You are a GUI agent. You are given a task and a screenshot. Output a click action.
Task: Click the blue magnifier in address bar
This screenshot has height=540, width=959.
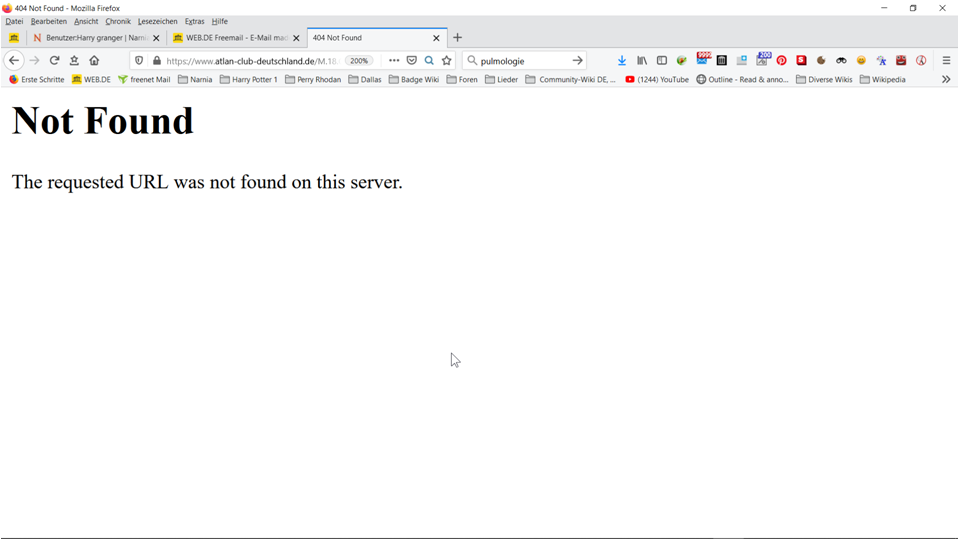(429, 61)
